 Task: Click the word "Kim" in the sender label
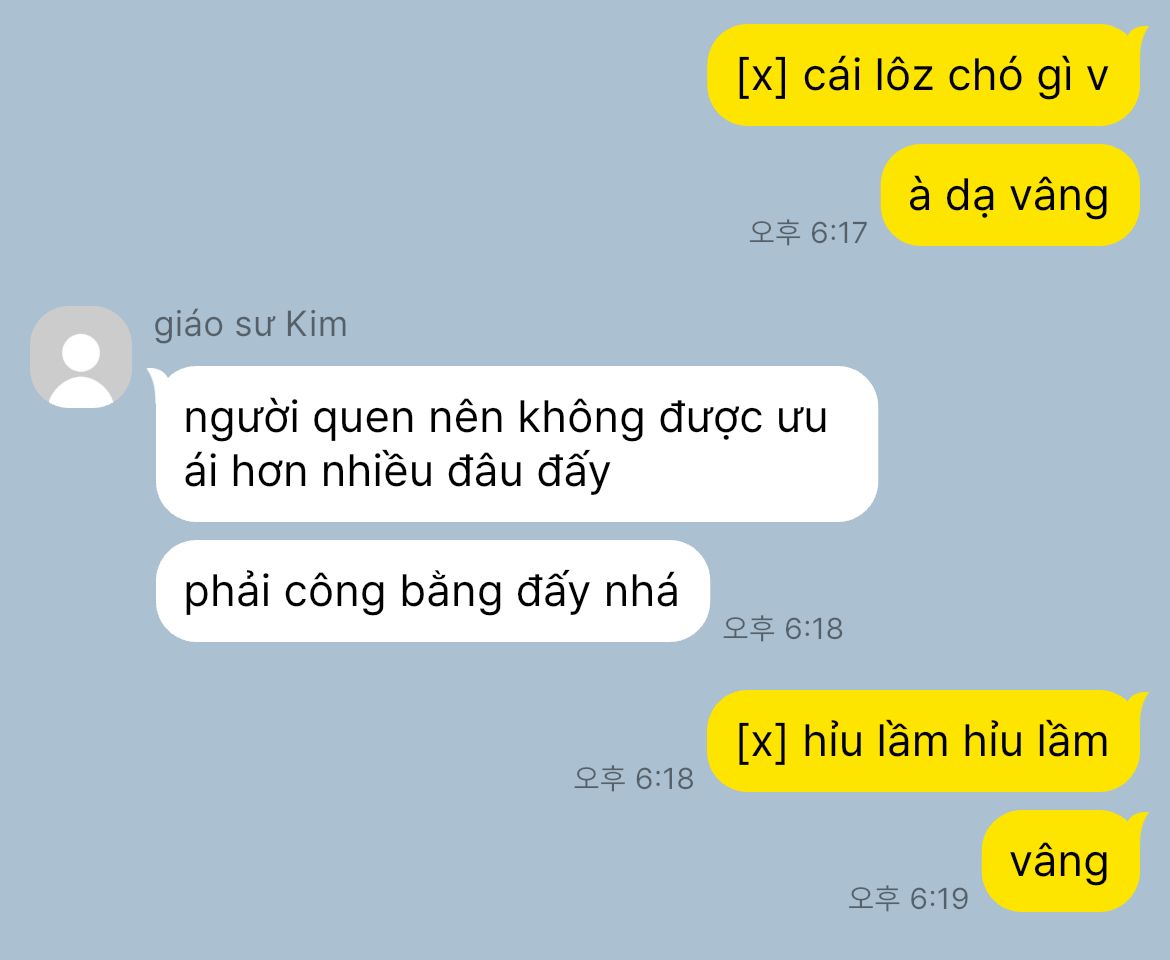(x=316, y=325)
